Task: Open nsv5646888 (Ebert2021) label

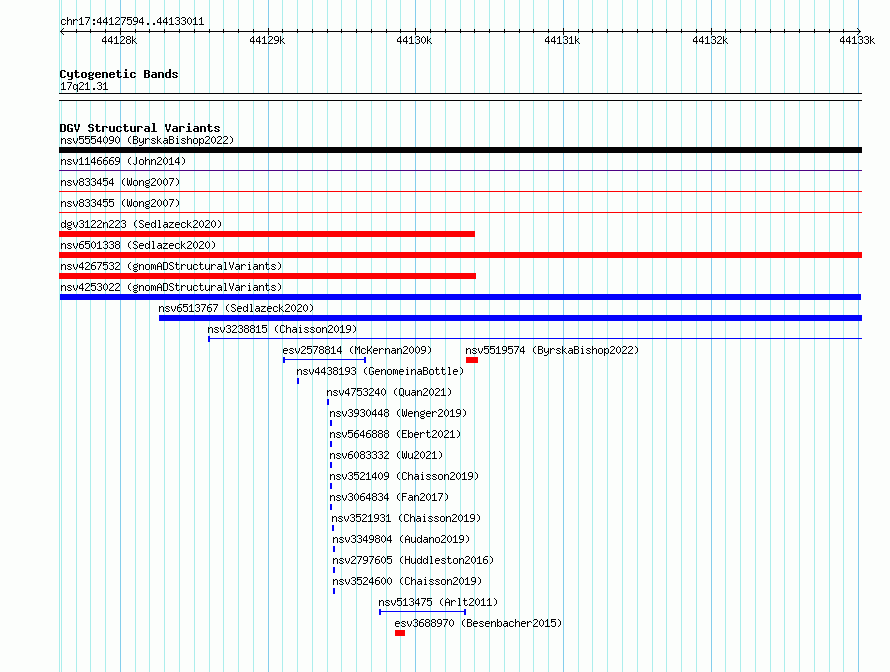Action: pos(396,434)
